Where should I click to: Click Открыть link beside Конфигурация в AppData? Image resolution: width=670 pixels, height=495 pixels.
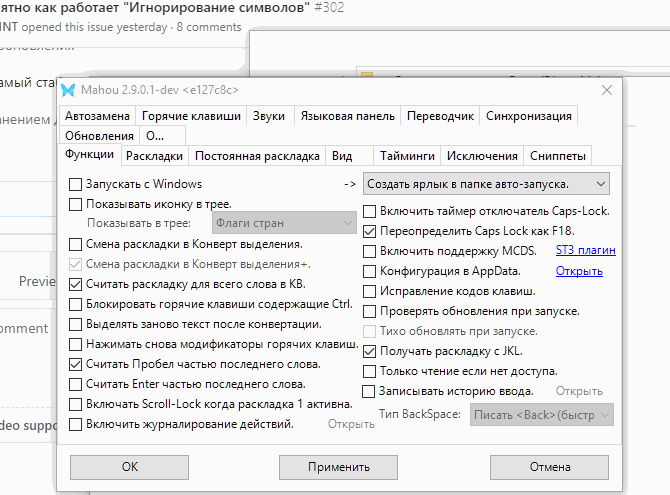tap(579, 271)
